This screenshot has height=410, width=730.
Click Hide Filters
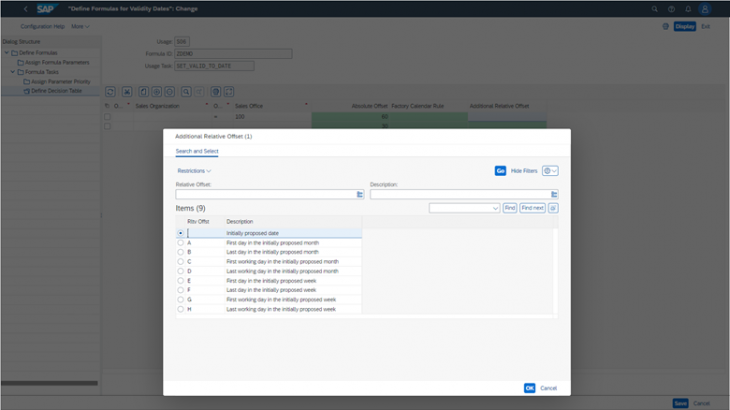point(524,171)
